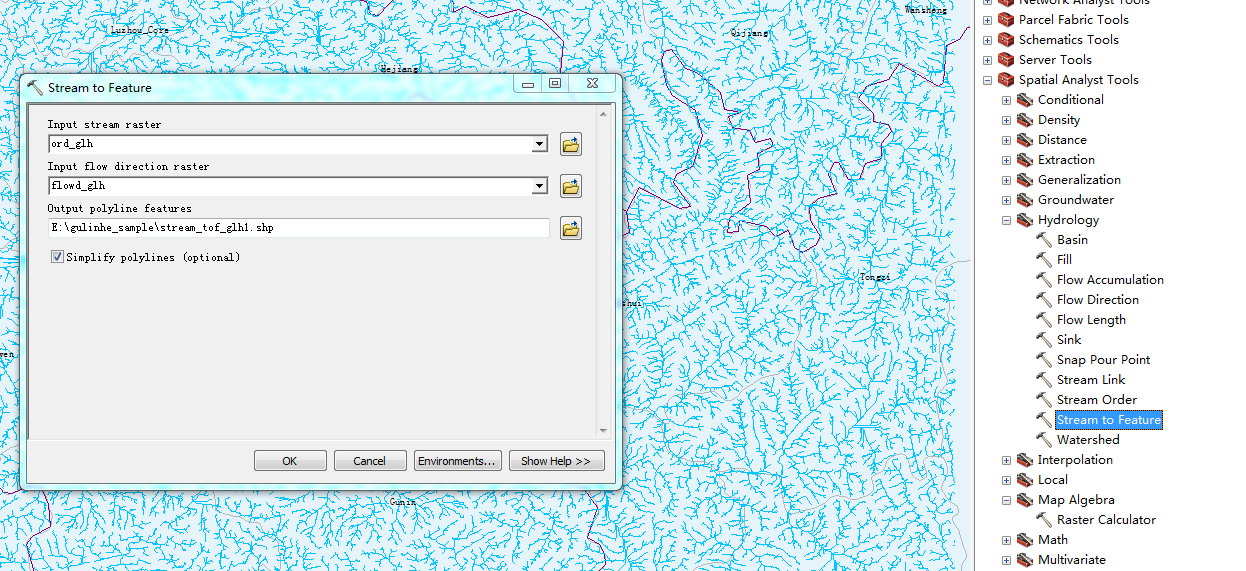
Task: Open the Fill hydrology tool
Action: (1064, 260)
